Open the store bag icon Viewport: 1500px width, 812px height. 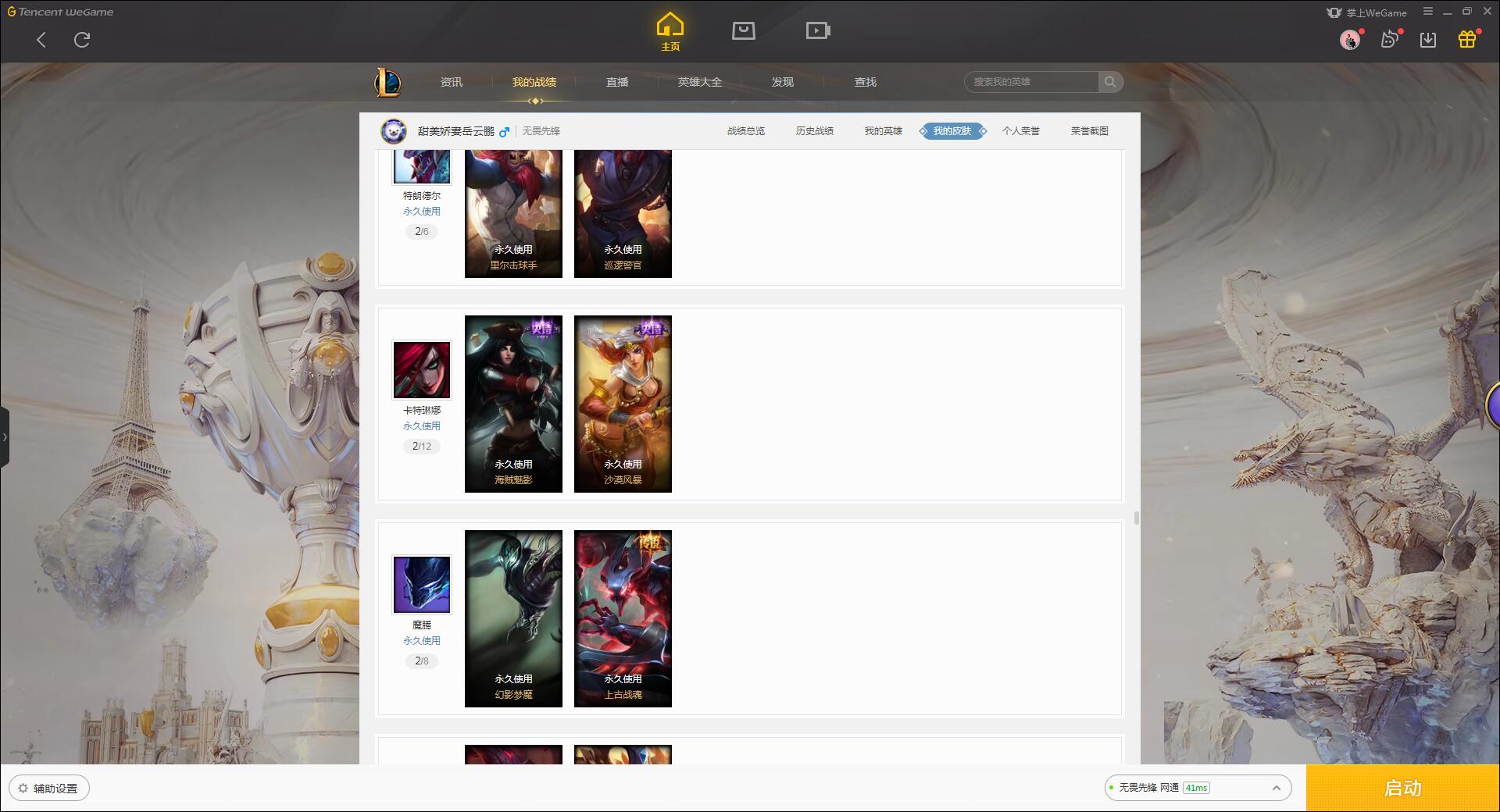coord(744,30)
